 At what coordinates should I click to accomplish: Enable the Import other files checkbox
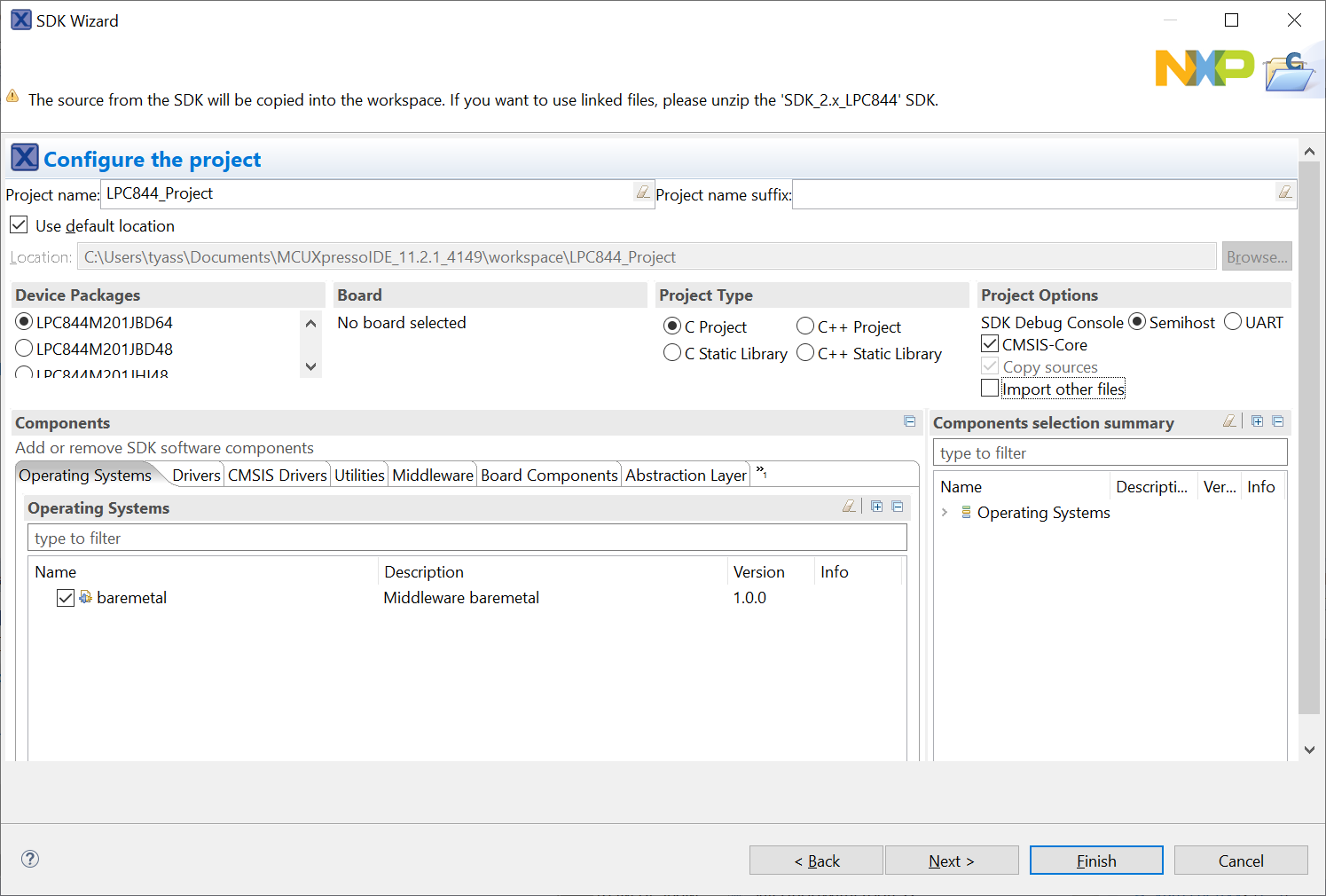[x=990, y=389]
